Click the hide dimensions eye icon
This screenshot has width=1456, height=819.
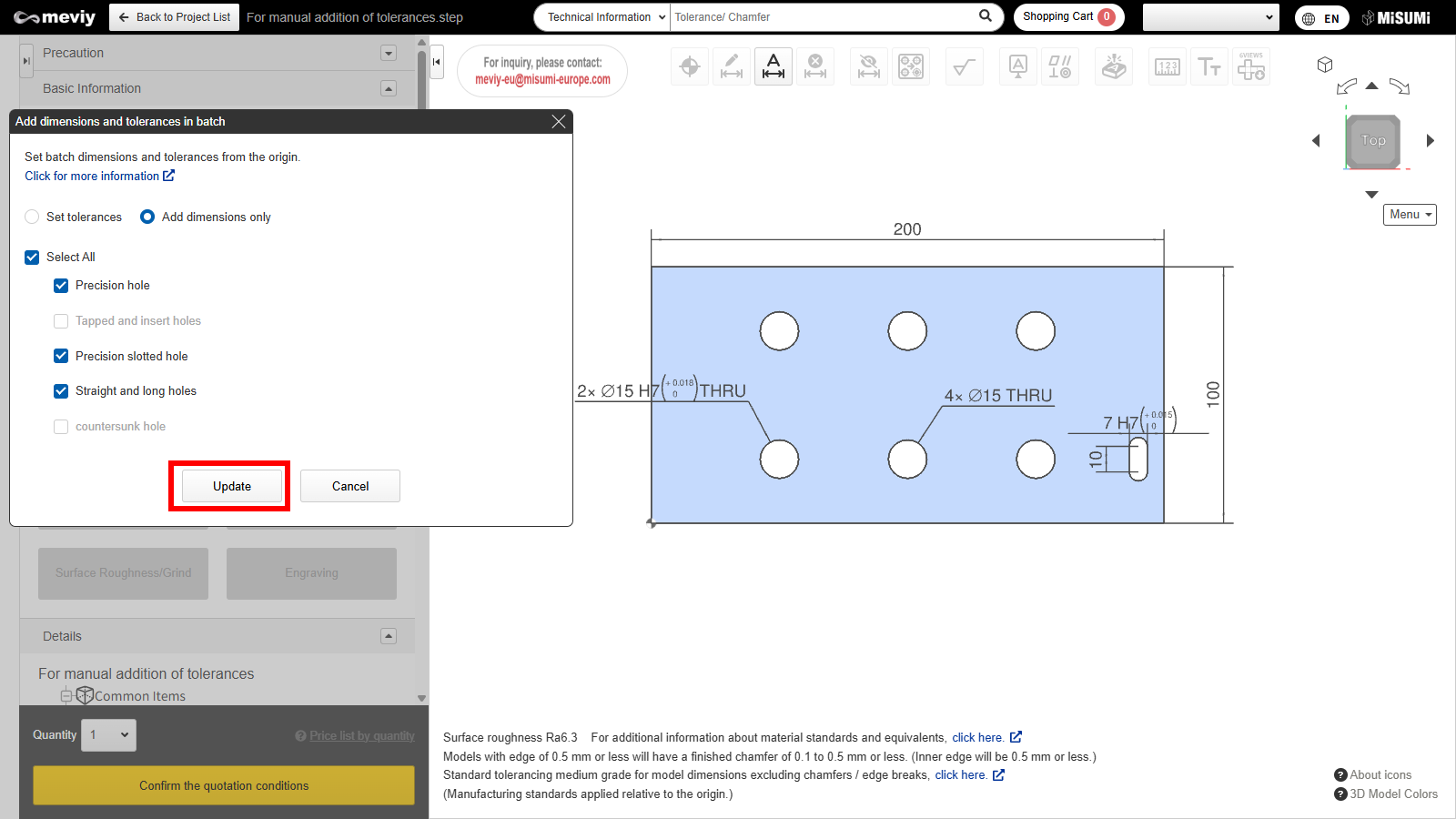[869, 66]
